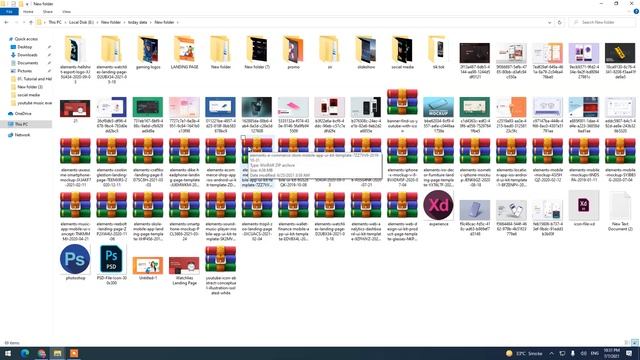This screenshot has height=360, width=640.
Task: Select the Untitled-1 image file
Action: click(x=148, y=267)
